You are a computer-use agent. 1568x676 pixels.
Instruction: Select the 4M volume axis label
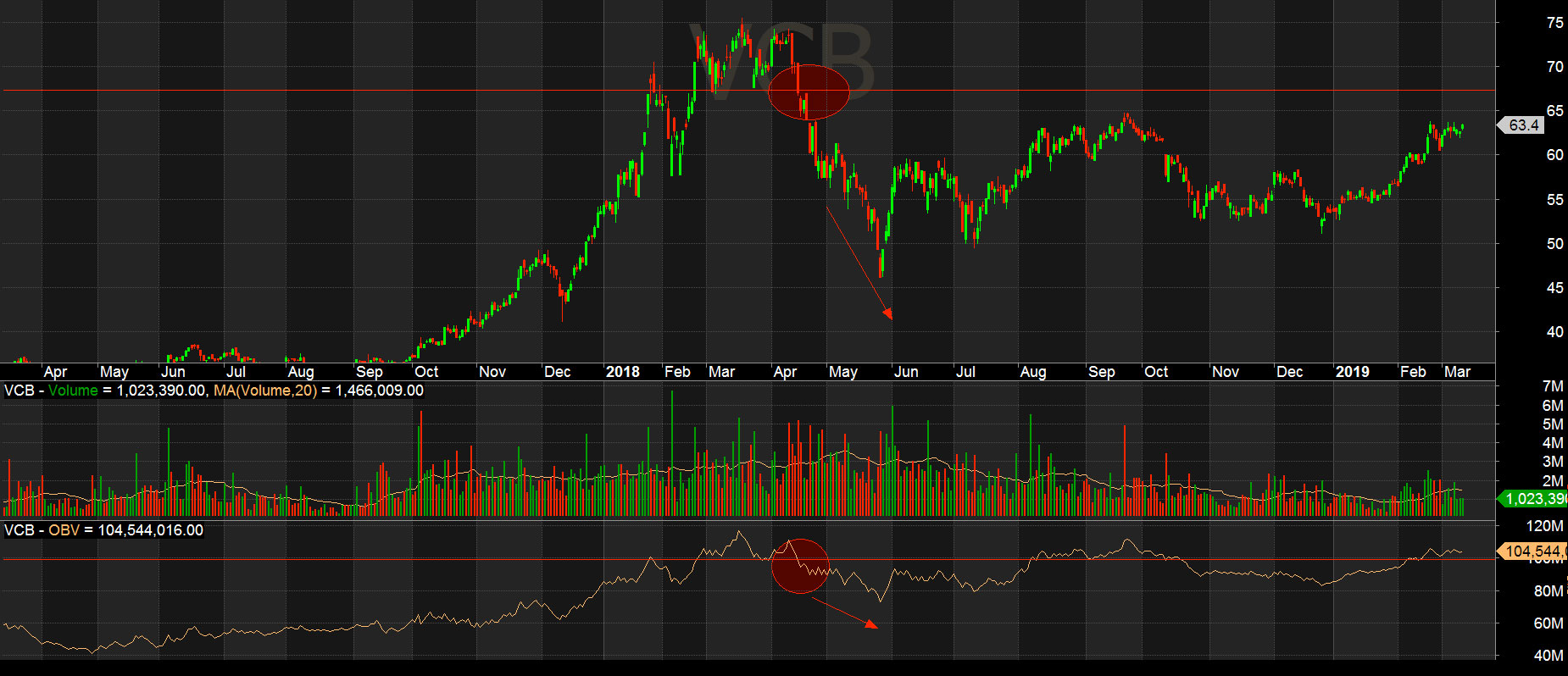[1553, 443]
